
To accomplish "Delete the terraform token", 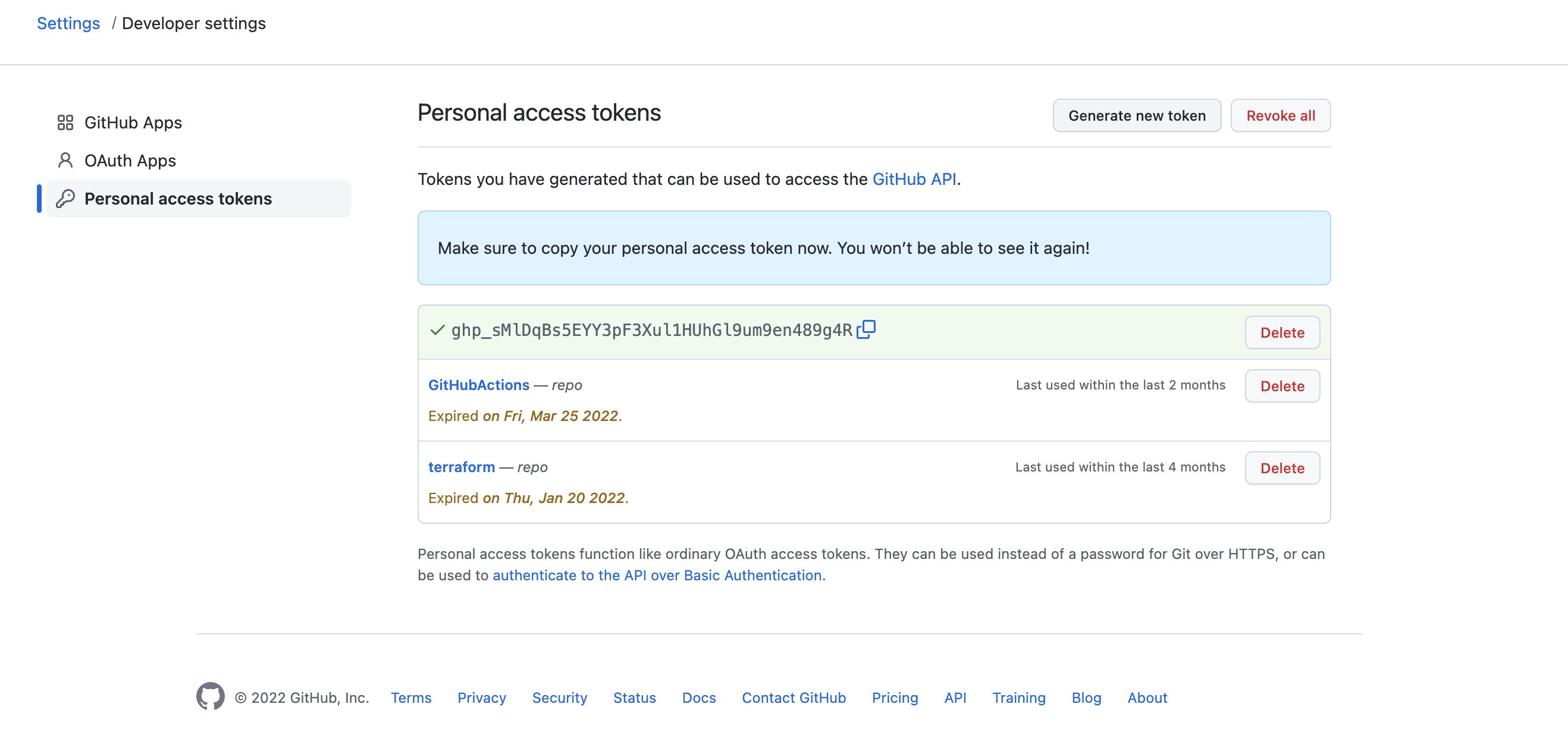I will click(x=1282, y=468).
